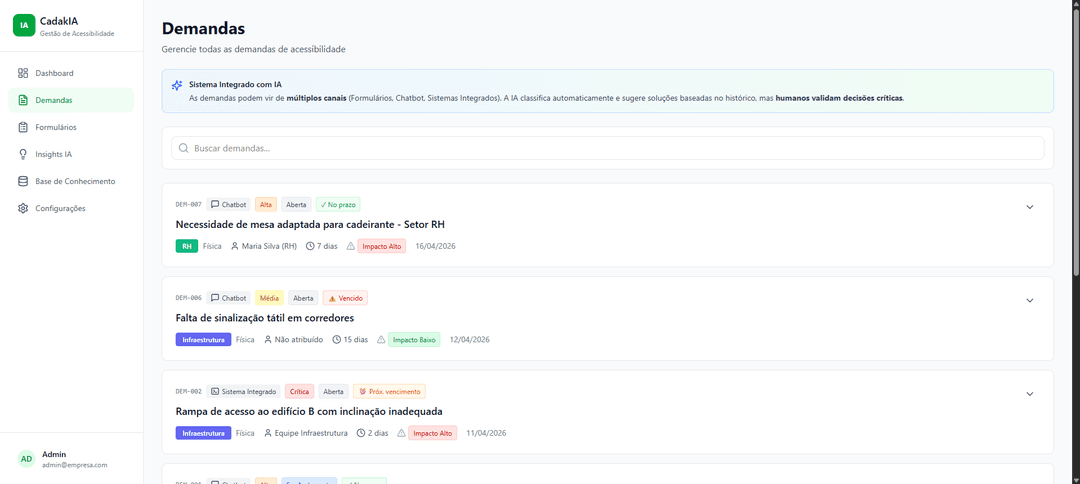This screenshot has width=1080, height=484.
Task: Expand the DEM-007 demand card chevron
Action: pyautogui.click(x=1030, y=207)
